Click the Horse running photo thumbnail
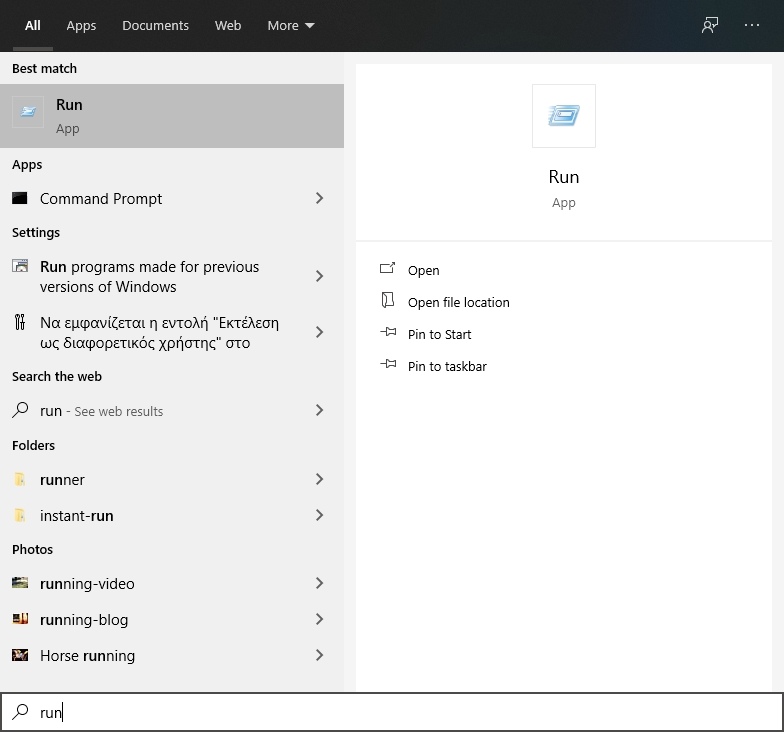Image resolution: width=784 pixels, height=732 pixels. [x=20, y=656]
